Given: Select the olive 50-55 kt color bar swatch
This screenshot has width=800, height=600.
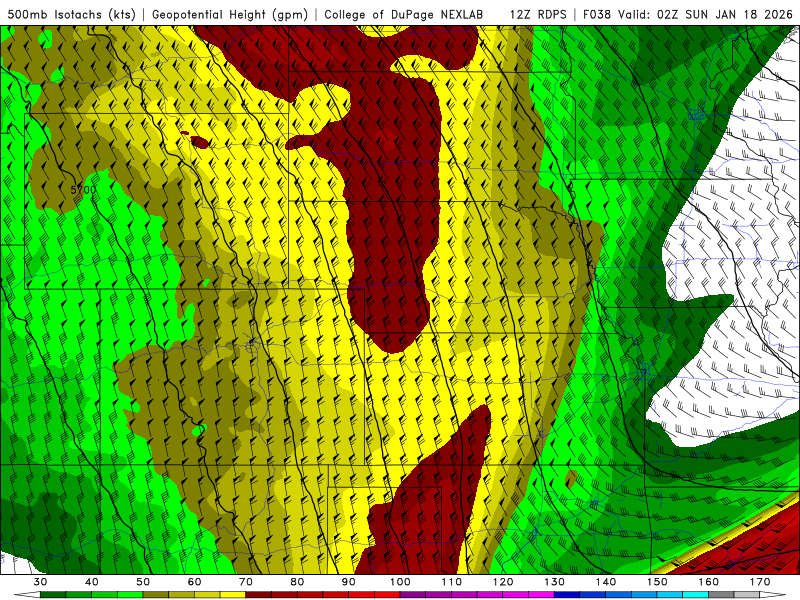Looking at the screenshot, I should click(156, 595).
